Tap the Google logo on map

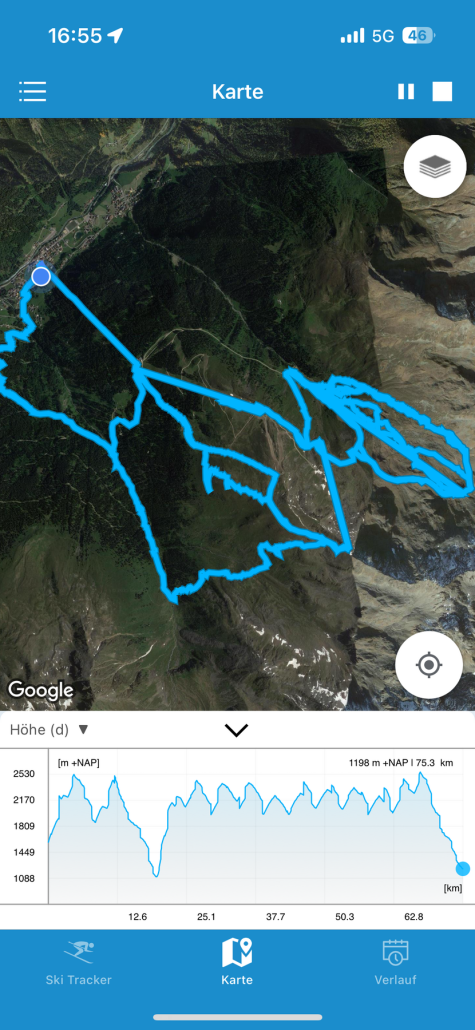pos(40,690)
